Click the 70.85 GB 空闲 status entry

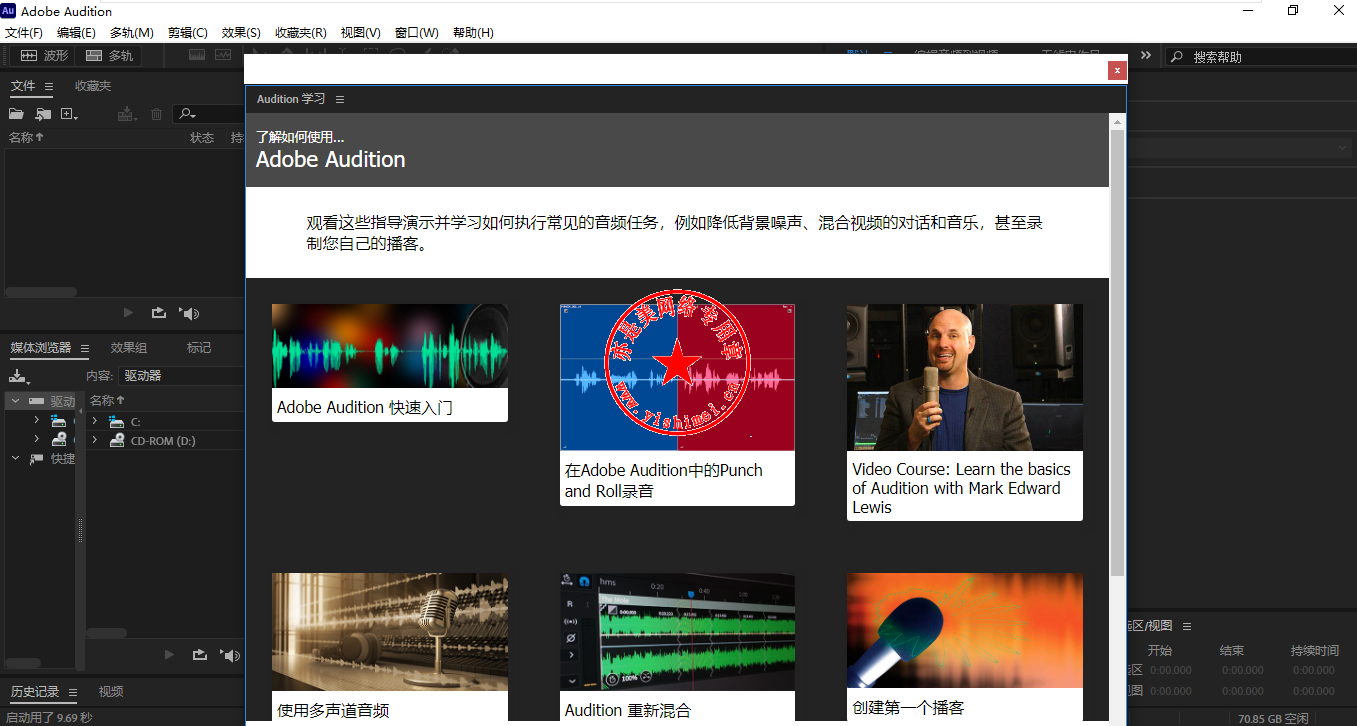pos(1272,718)
